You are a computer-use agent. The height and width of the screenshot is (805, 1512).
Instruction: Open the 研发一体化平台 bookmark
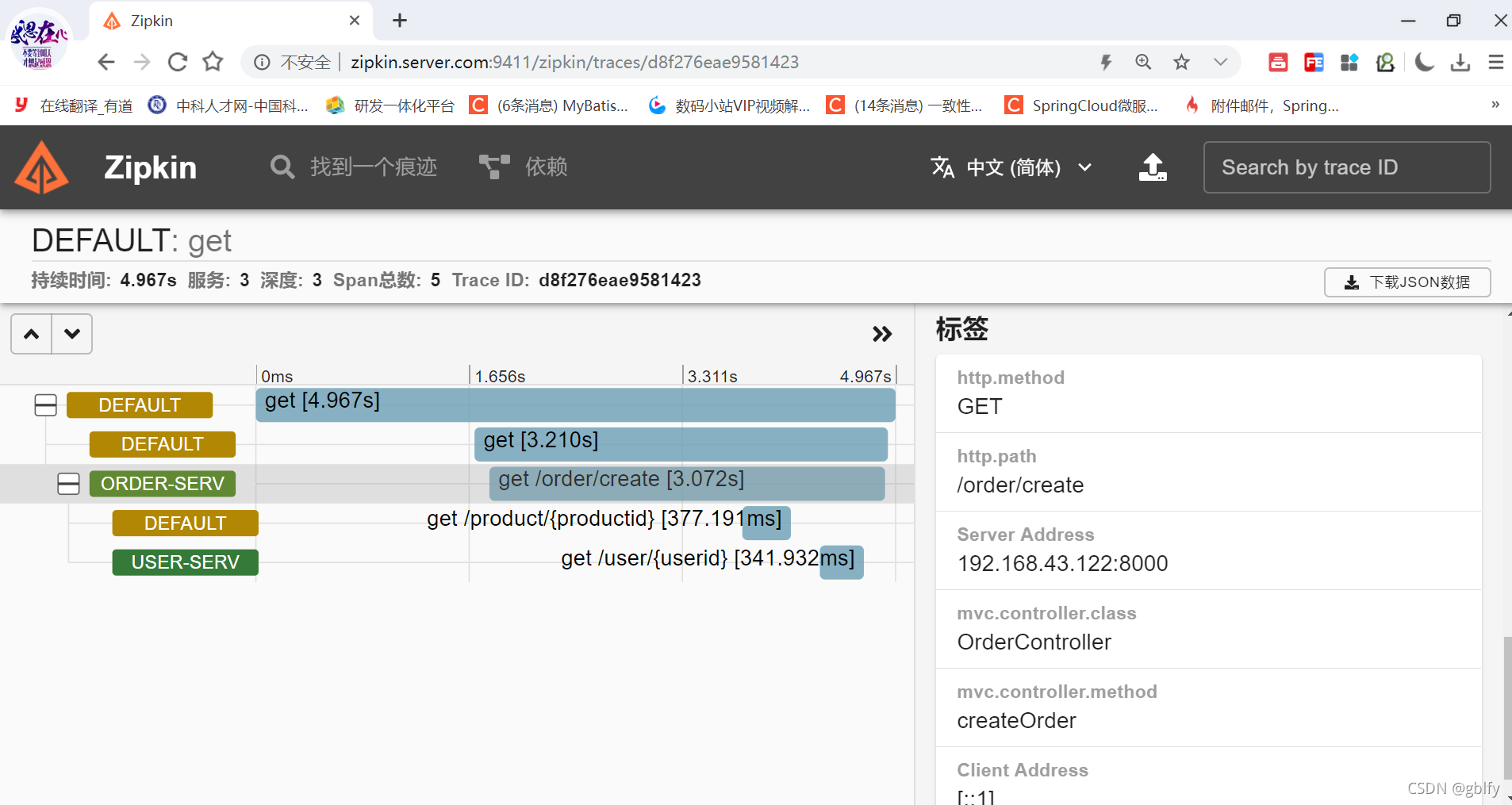390,105
